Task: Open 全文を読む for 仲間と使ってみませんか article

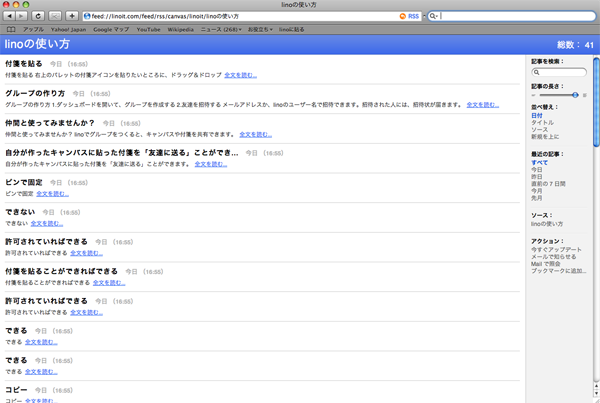Action: (256, 134)
